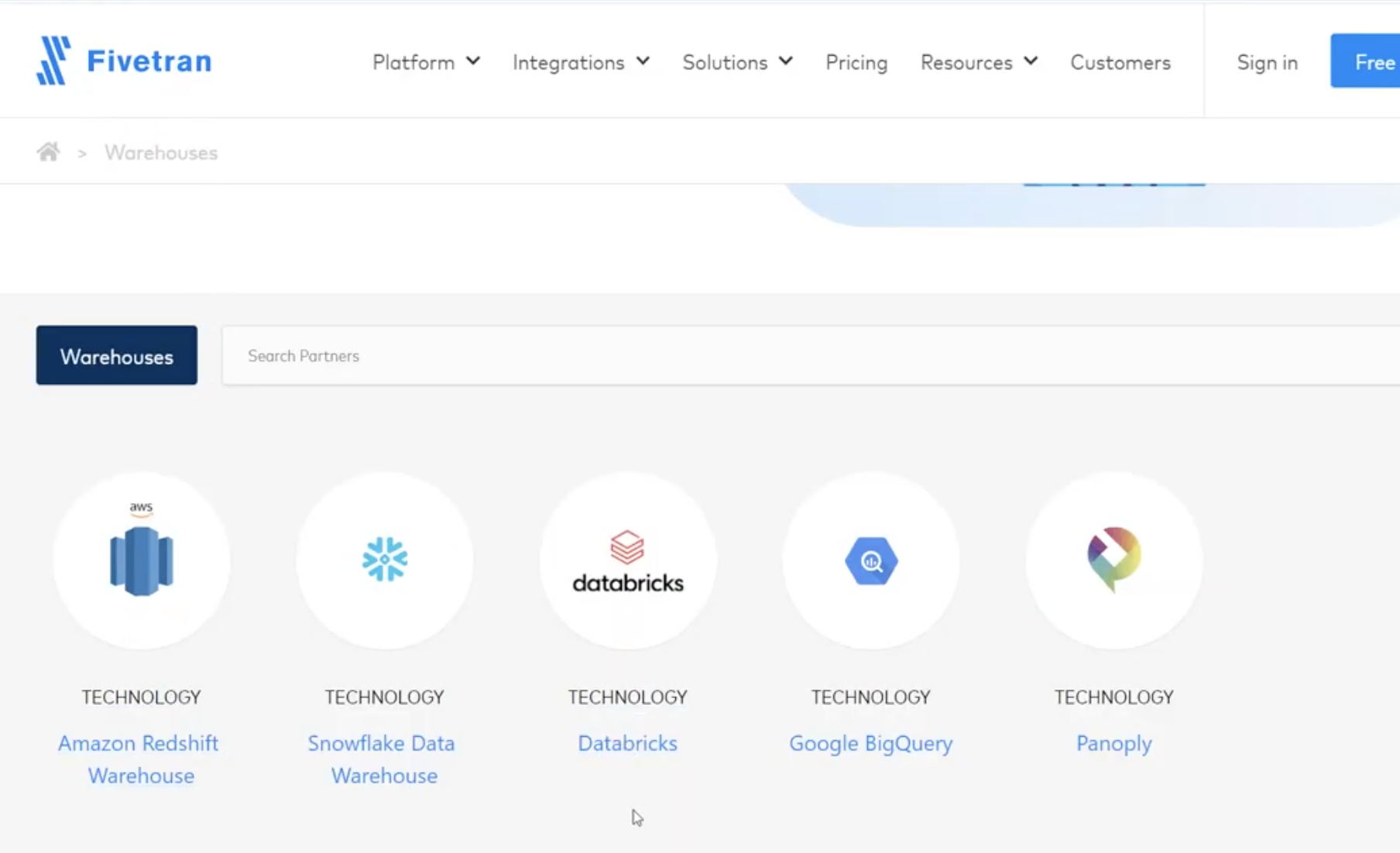Image resolution: width=1400 pixels, height=853 pixels.
Task: Expand the Resources menu
Action: pyautogui.click(x=979, y=62)
